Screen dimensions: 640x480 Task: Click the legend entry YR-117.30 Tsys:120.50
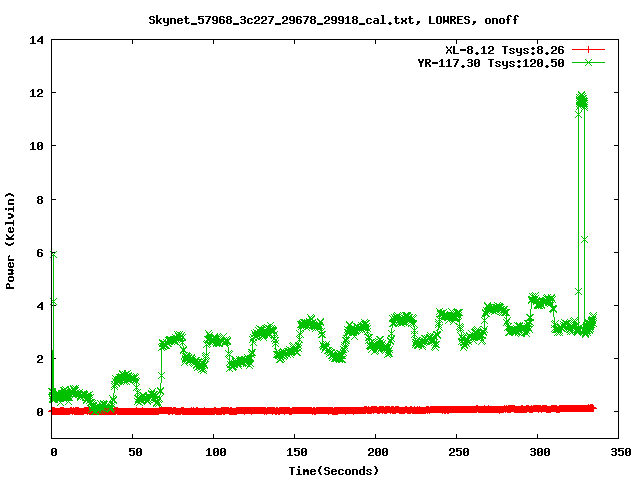tap(491, 63)
